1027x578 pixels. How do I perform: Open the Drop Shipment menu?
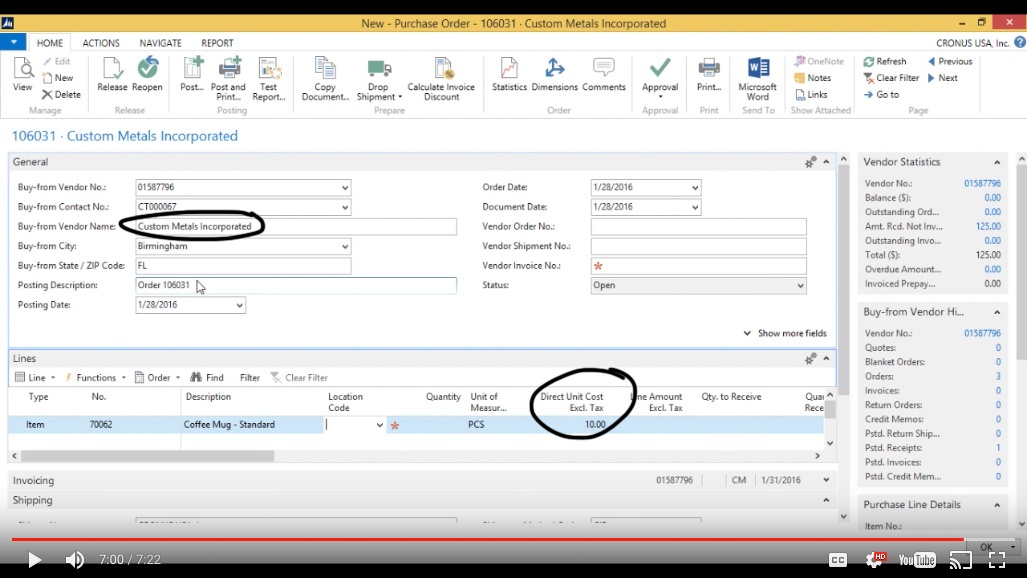379,79
